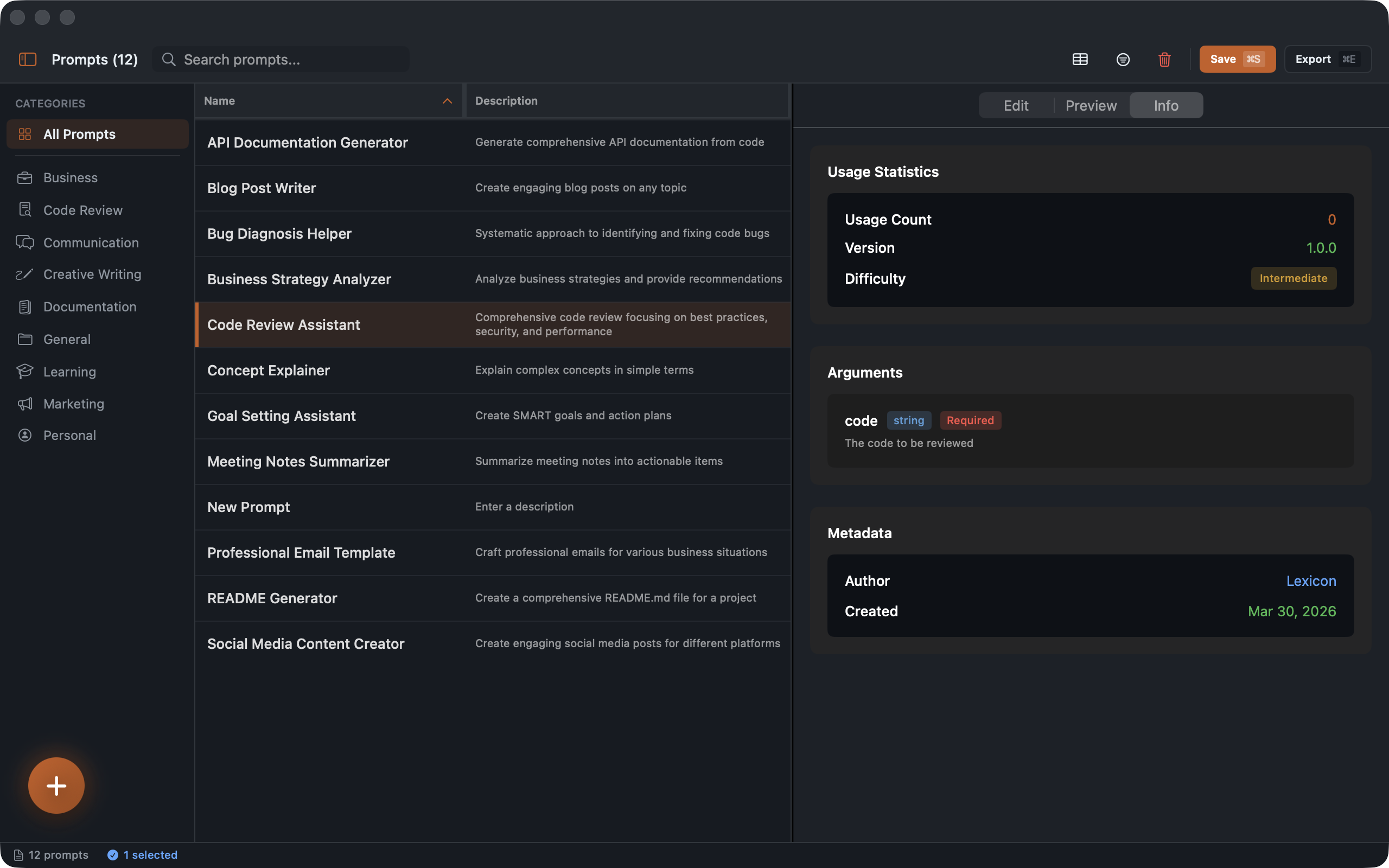Screen dimensions: 1389x868
Task: Select the Professional Email Template row
Action: tap(493, 552)
